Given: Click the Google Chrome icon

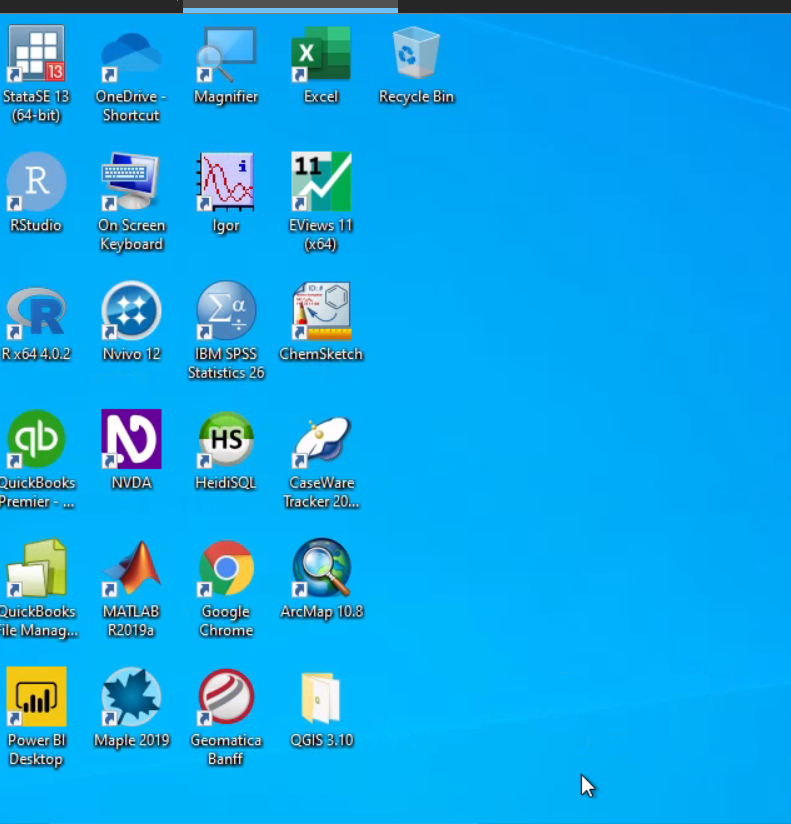Looking at the screenshot, I should coord(226,568).
